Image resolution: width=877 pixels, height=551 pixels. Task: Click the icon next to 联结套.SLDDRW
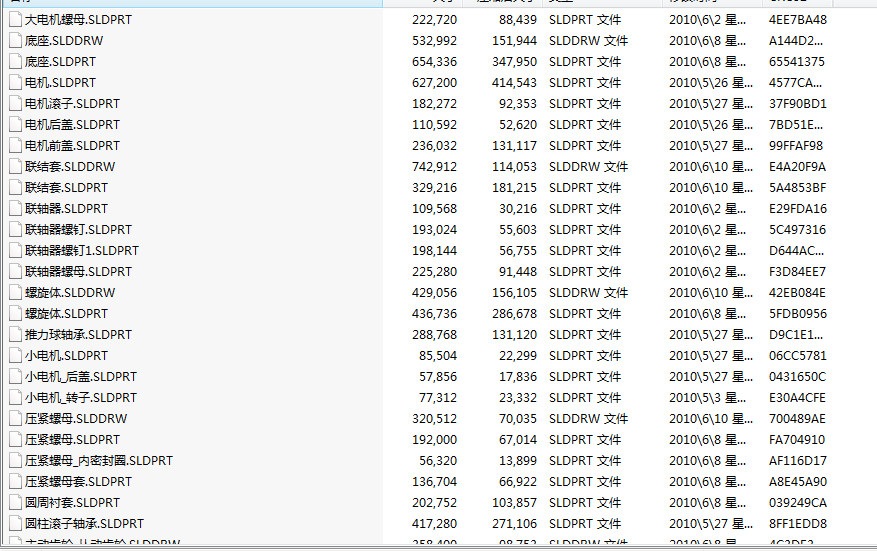[x=16, y=167]
